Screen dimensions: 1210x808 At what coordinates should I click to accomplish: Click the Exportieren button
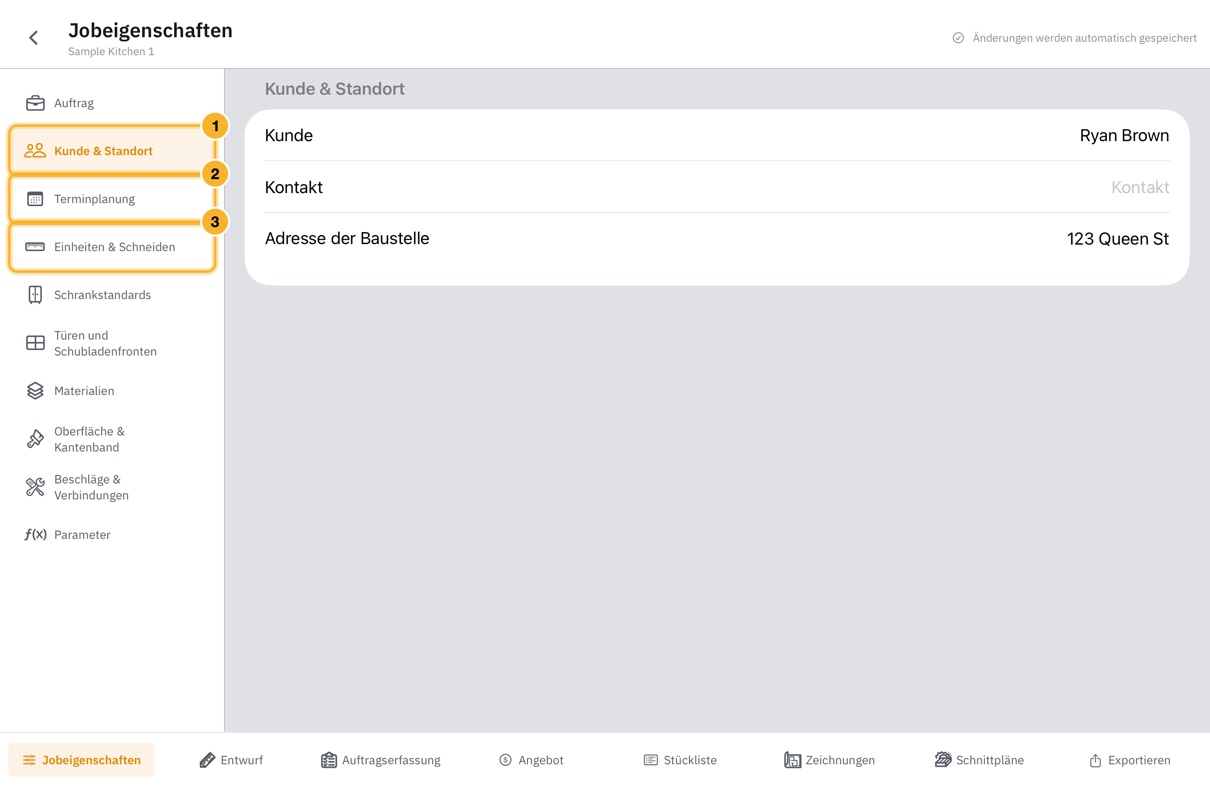[x=1130, y=760]
